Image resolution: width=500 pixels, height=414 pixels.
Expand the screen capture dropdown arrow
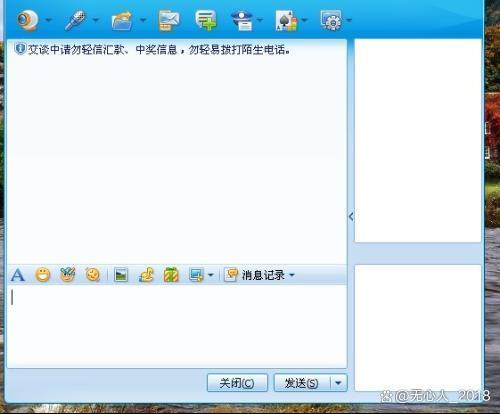211,275
